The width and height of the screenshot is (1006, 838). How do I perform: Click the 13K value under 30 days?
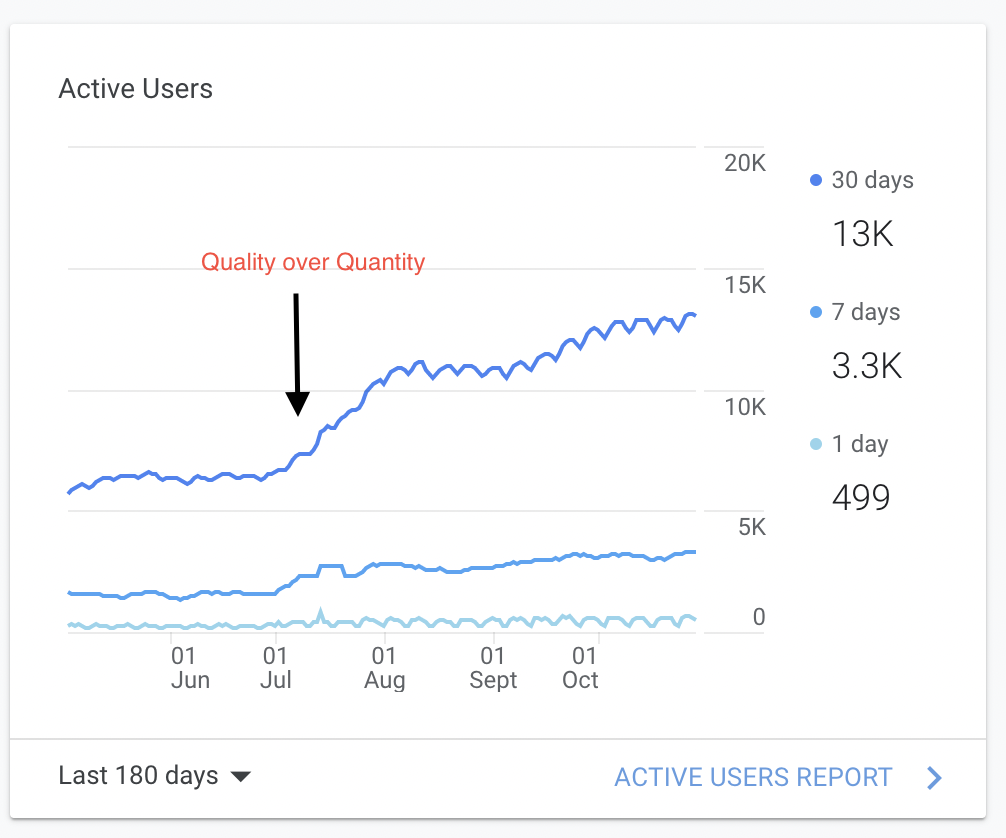862,235
